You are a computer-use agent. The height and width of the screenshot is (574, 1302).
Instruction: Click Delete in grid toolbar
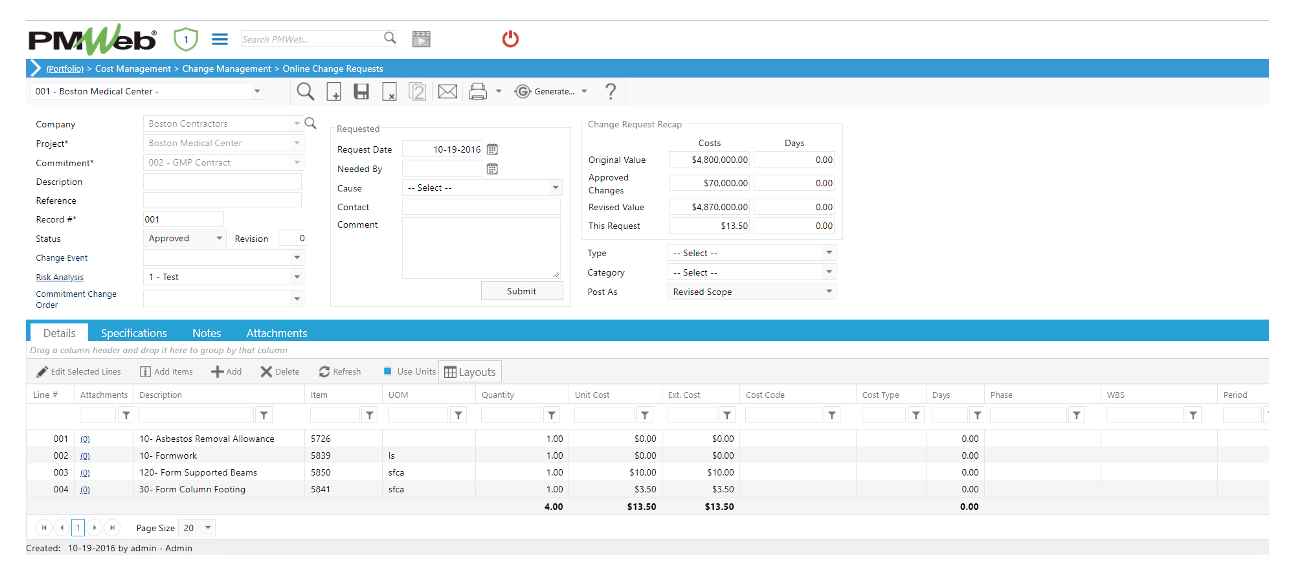pos(280,372)
